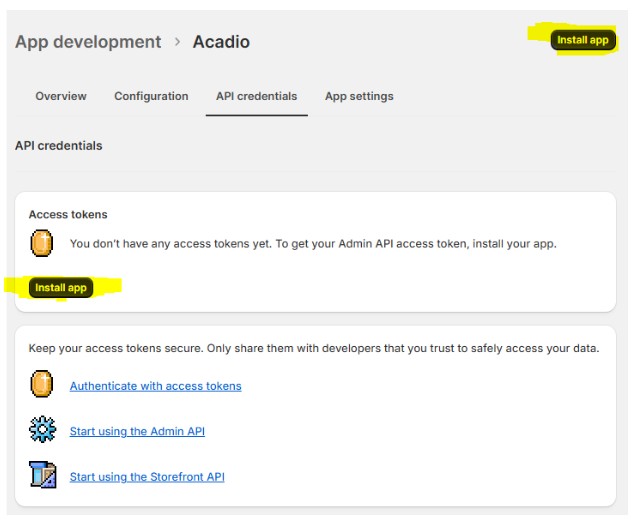The height and width of the screenshot is (524, 635).
Task: Navigate back to App development breadcrumb
Action: pyautogui.click(x=88, y=42)
